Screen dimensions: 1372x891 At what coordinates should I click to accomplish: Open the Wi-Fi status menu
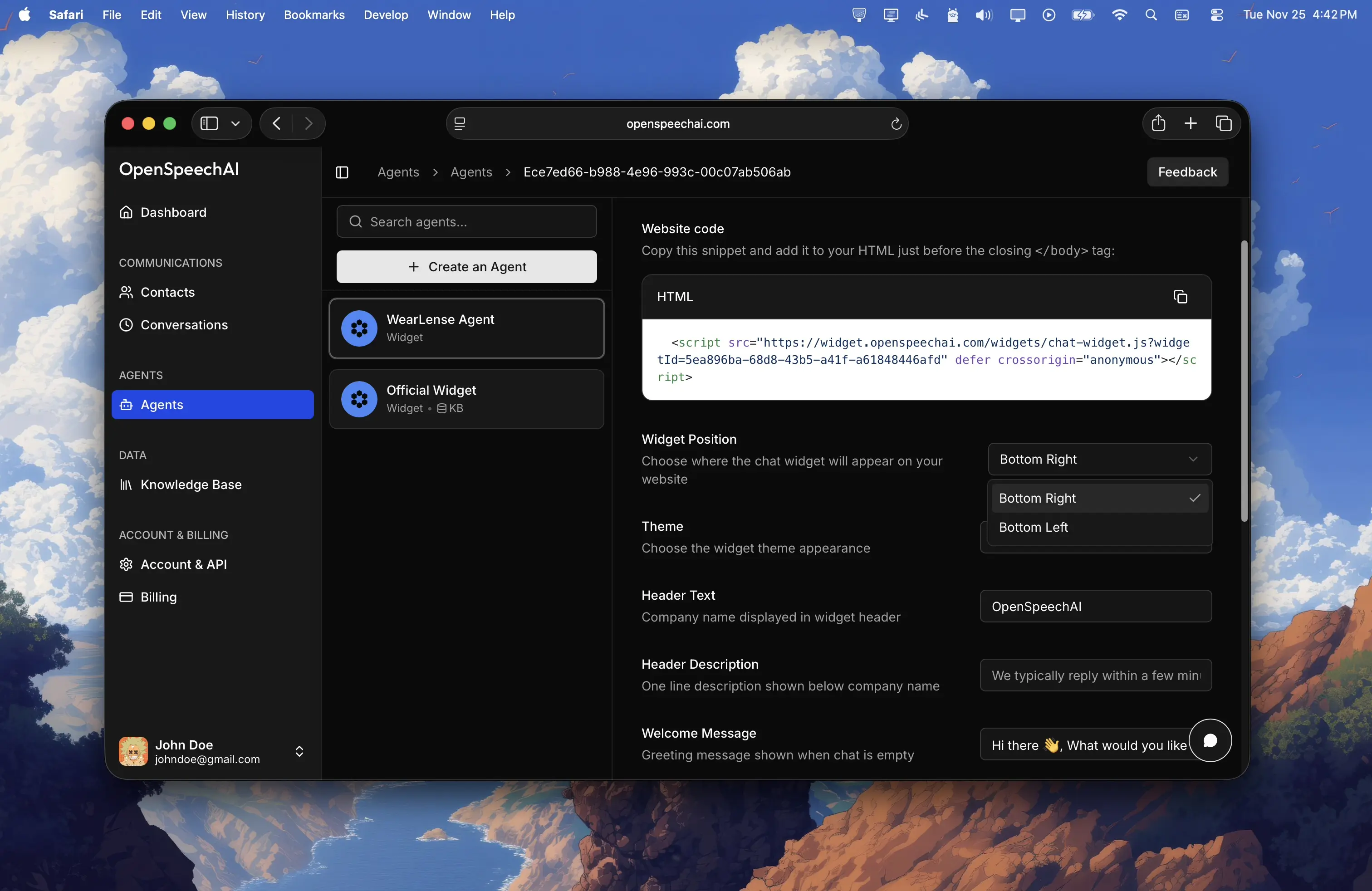click(x=1119, y=15)
